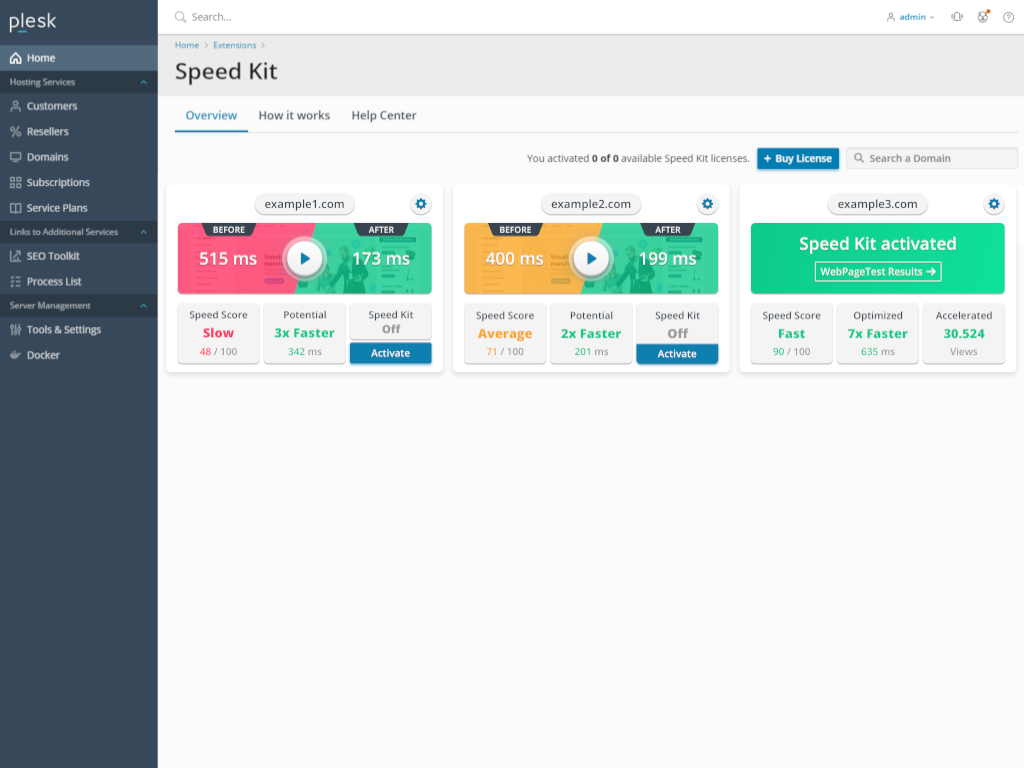Image resolution: width=1024 pixels, height=768 pixels.
Task: Activate Speed Kit for example1.com
Action: (x=390, y=353)
